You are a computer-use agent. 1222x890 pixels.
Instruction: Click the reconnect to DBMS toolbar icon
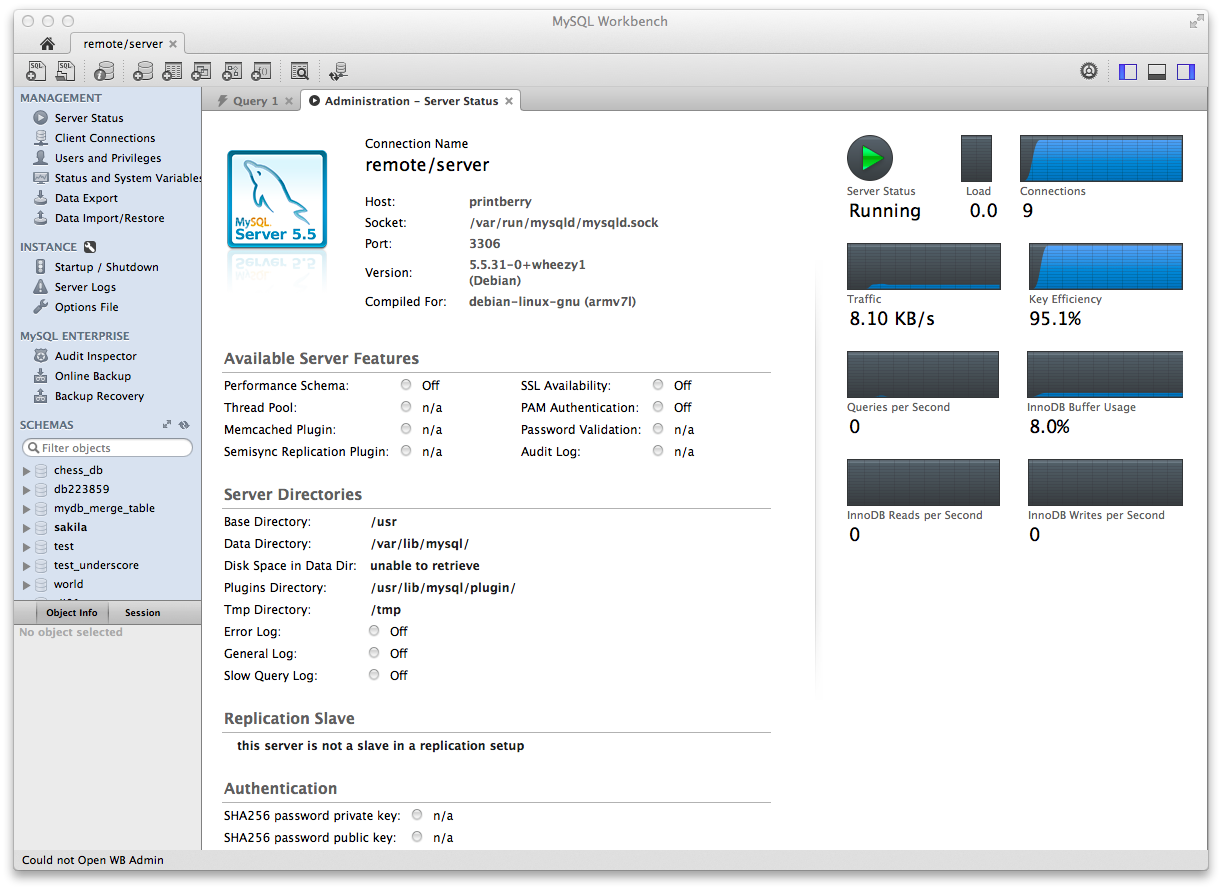point(338,71)
